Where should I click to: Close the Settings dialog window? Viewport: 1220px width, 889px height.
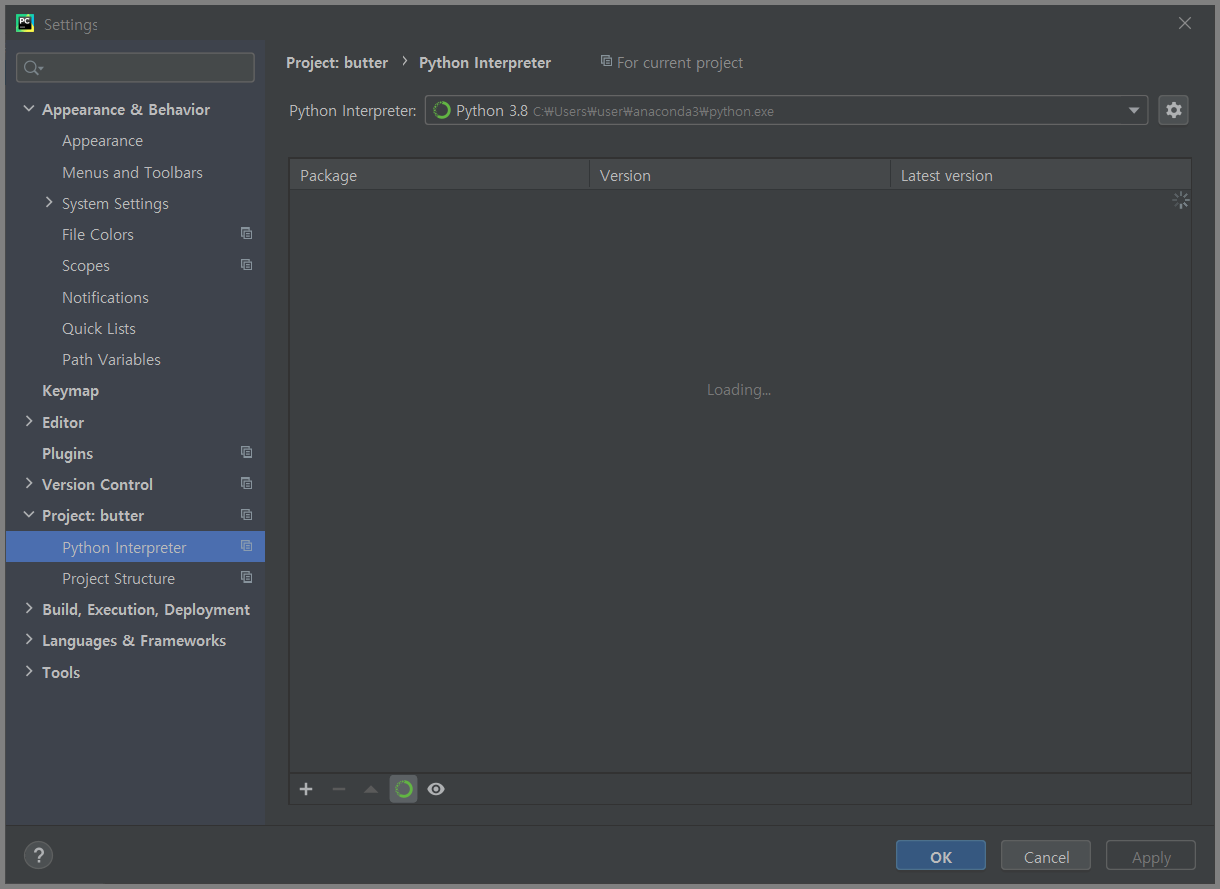[x=1185, y=23]
